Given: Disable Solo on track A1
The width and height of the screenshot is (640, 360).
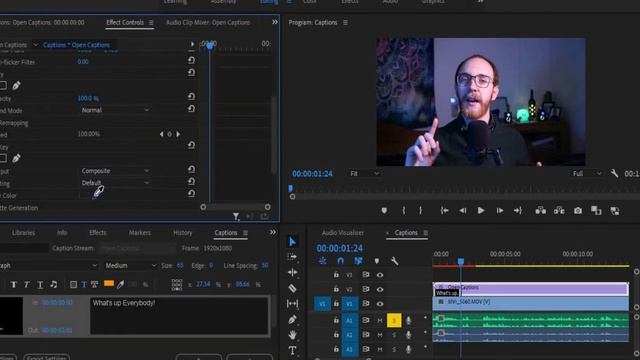Looking at the screenshot, I should click(394, 321).
